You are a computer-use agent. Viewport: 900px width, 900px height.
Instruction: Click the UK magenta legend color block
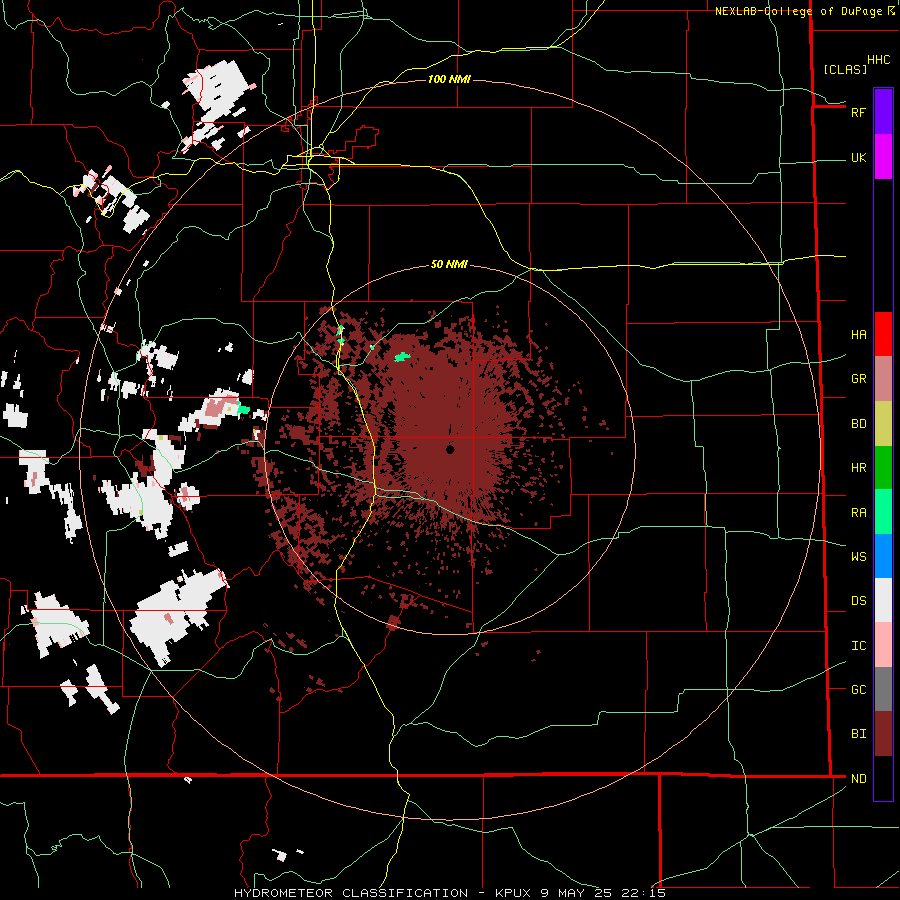(x=883, y=157)
